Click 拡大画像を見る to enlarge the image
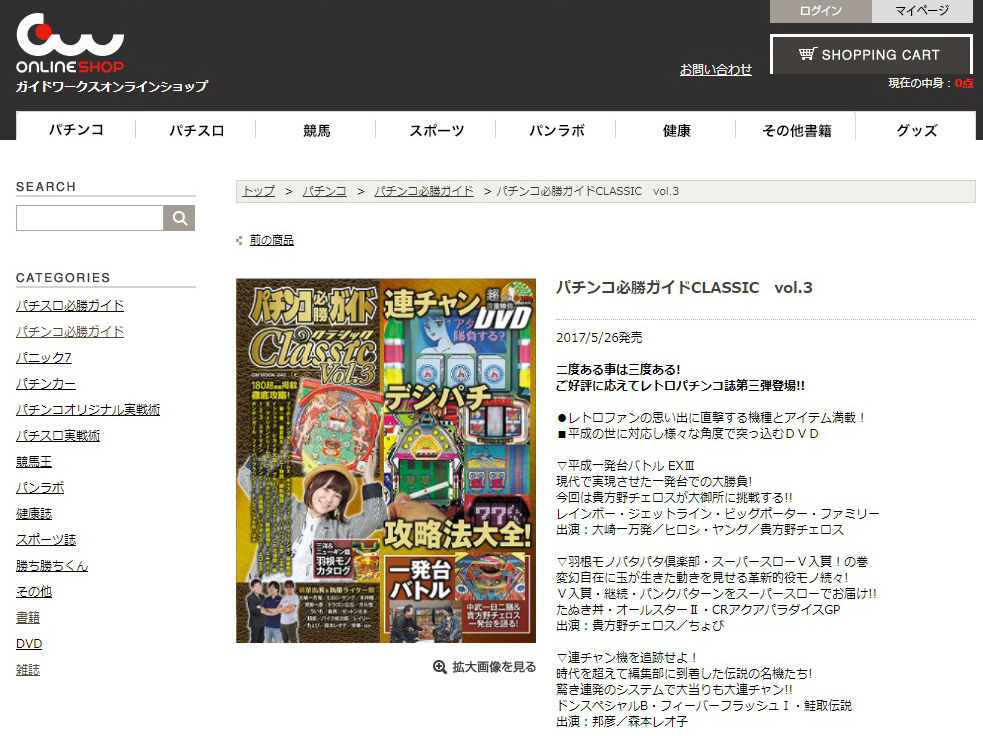Screen dimensions: 983x736 point(494,667)
